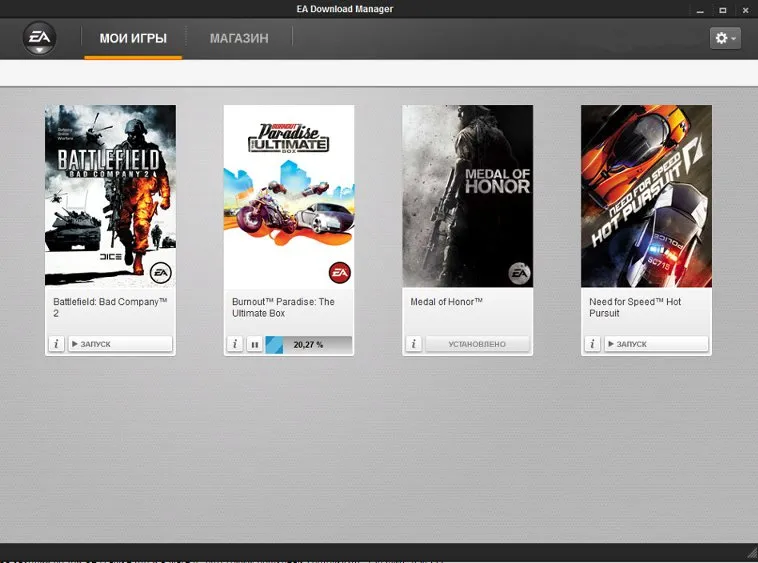The height and width of the screenshot is (563, 758).
Task: Open the МАГАЗИН tab
Action: (239, 39)
